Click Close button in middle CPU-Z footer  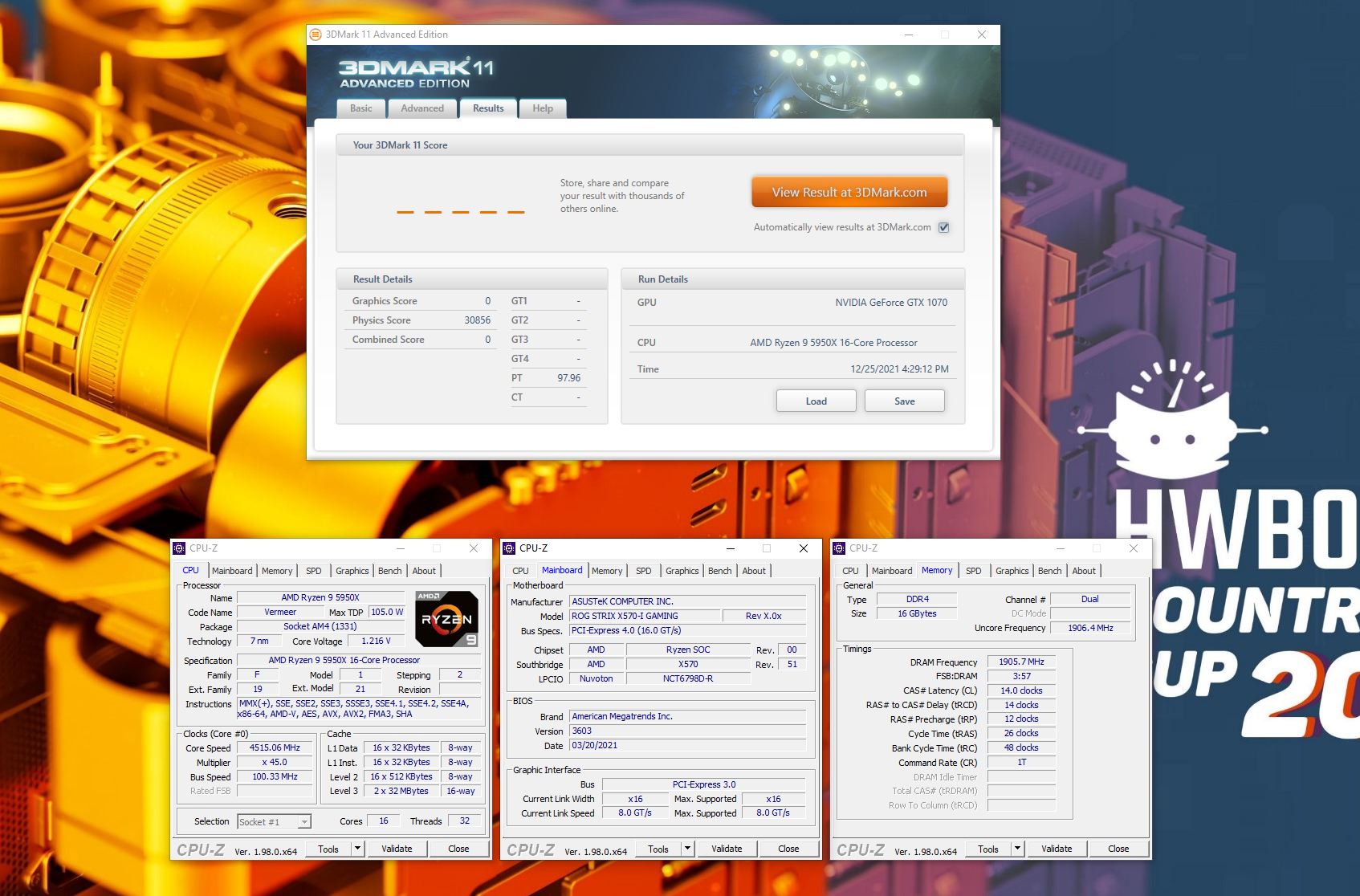(x=788, y=849)
